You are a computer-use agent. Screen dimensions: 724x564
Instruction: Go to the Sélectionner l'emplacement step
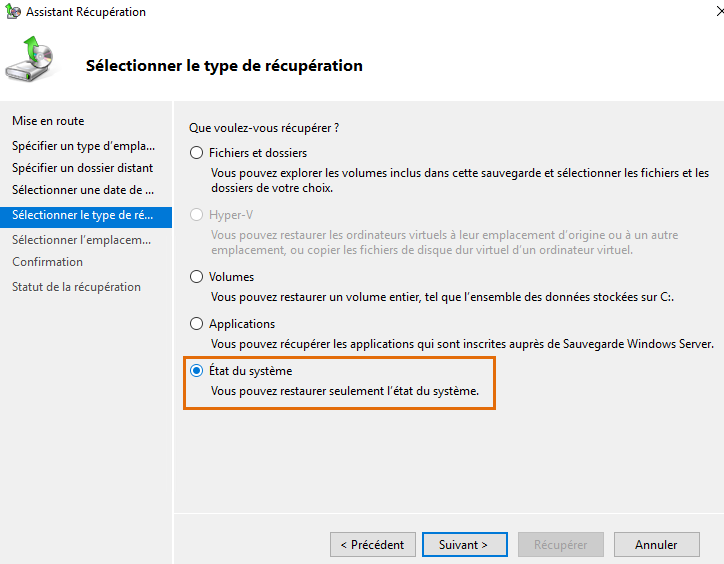[x=81, y=240]
